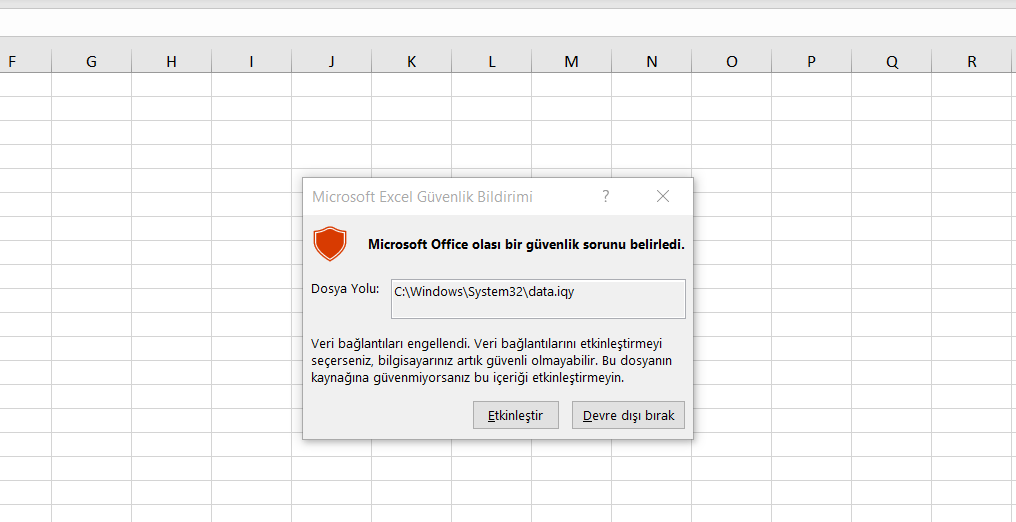
Task: Click the Dosya Yolu path field
Action: (538, 299)
